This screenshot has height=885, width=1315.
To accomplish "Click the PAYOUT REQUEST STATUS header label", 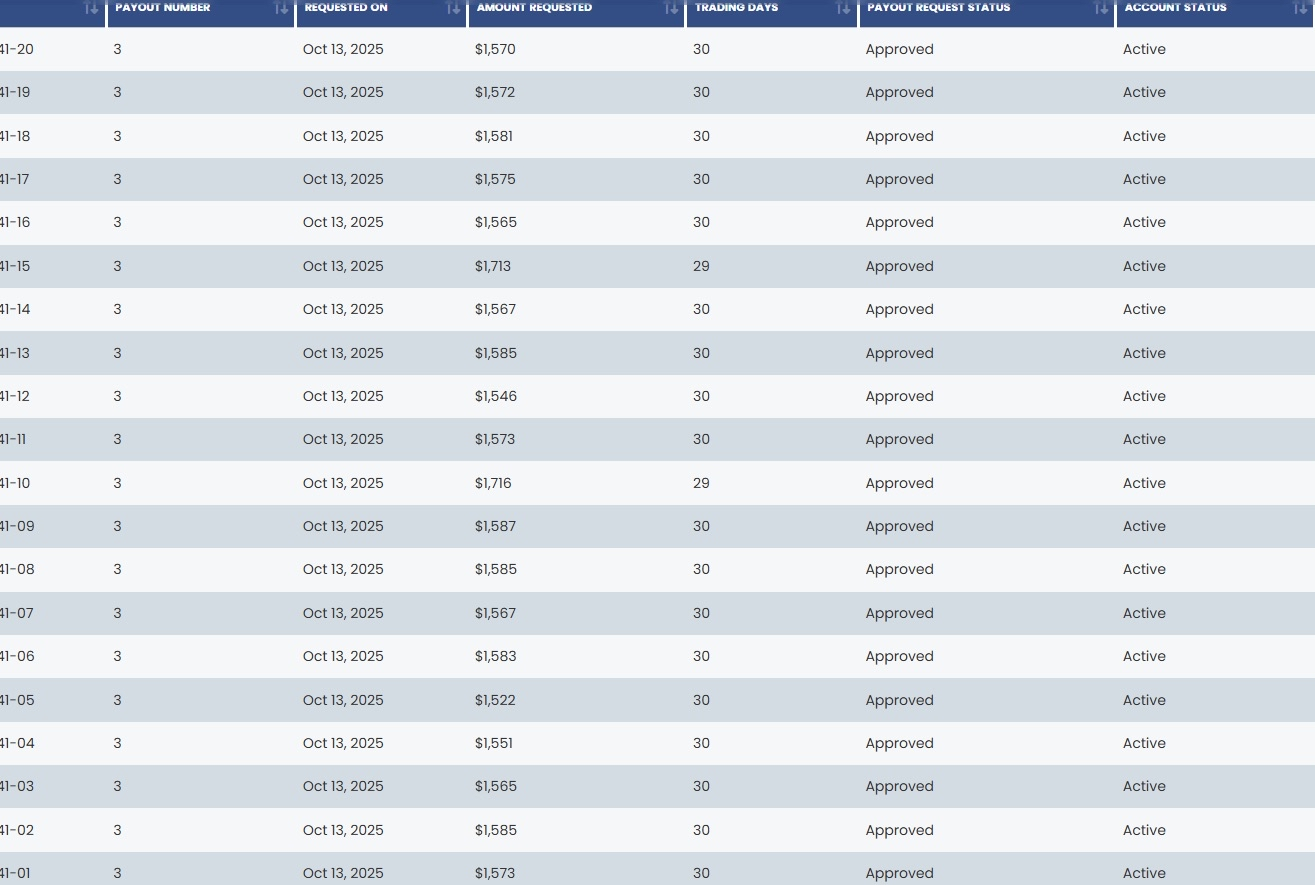I will pos(939,7).
